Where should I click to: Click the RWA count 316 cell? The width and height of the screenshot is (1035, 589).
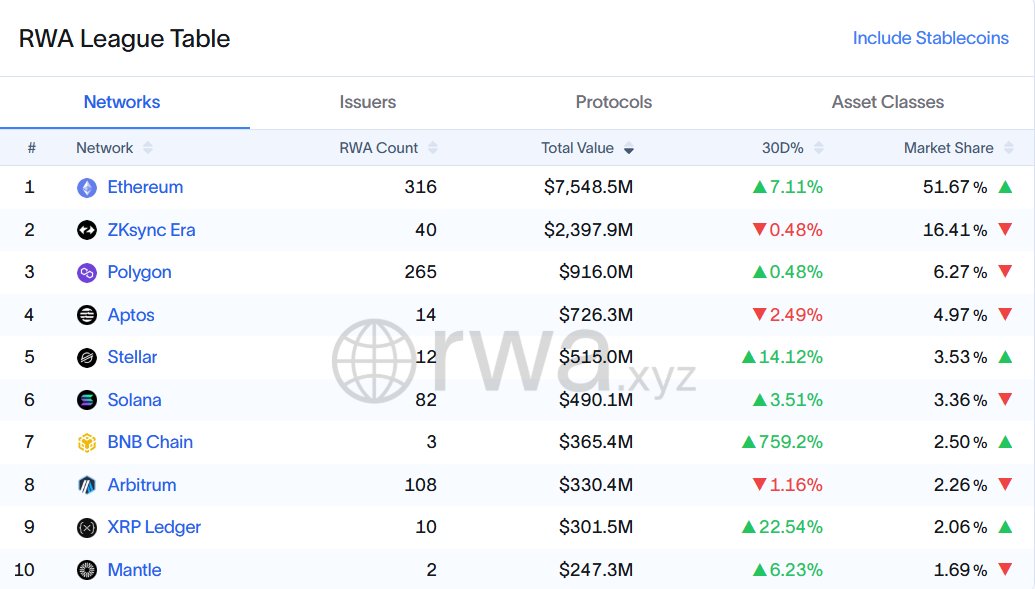click(420, 187)
